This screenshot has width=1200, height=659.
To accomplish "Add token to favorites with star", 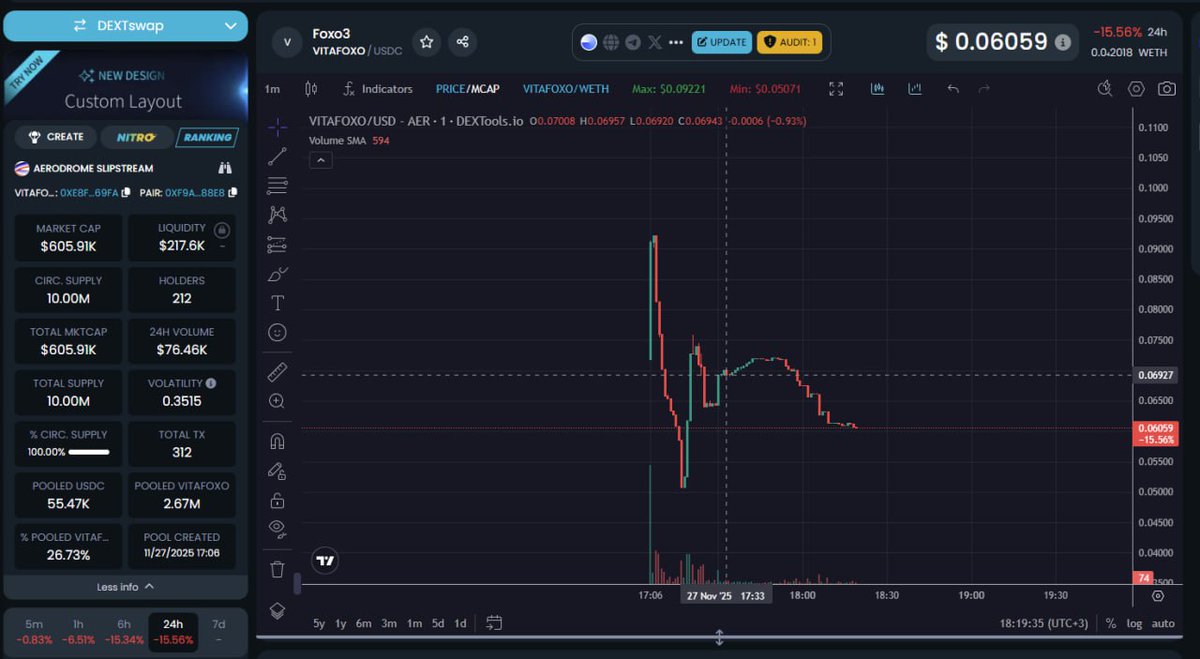I will pos(427,42).
